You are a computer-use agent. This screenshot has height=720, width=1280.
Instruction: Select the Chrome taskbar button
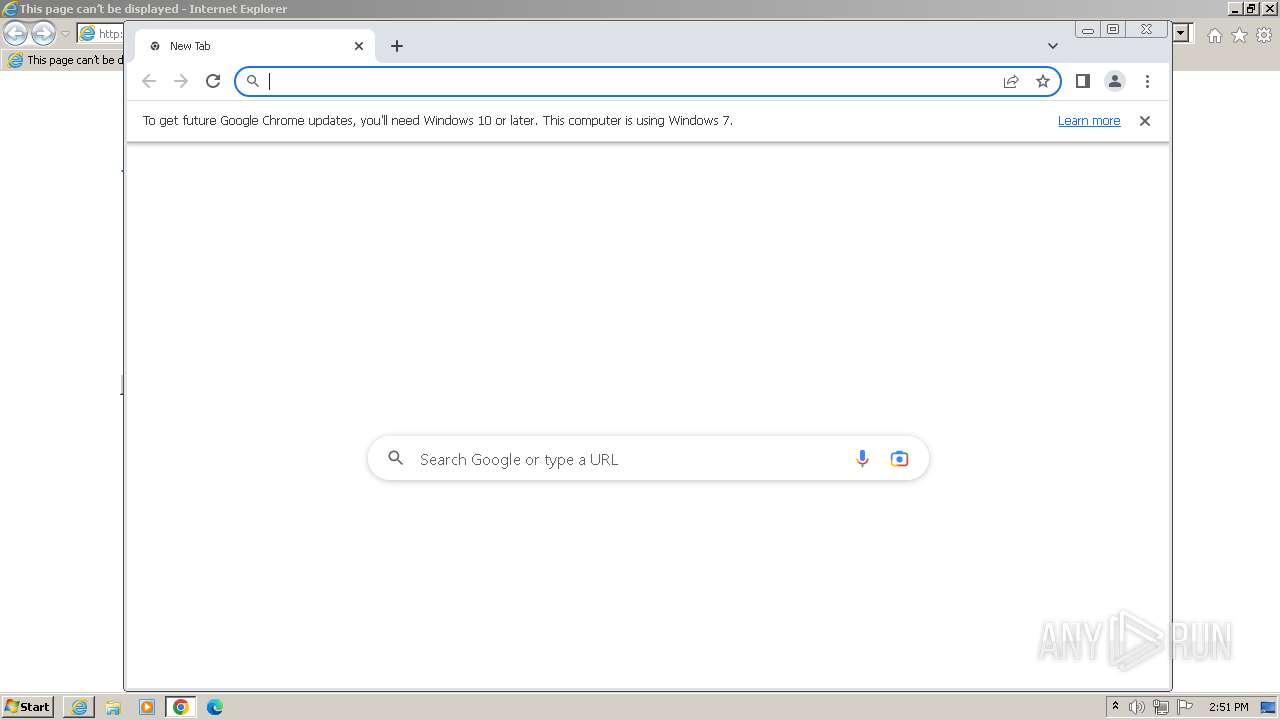pos(181,707)
